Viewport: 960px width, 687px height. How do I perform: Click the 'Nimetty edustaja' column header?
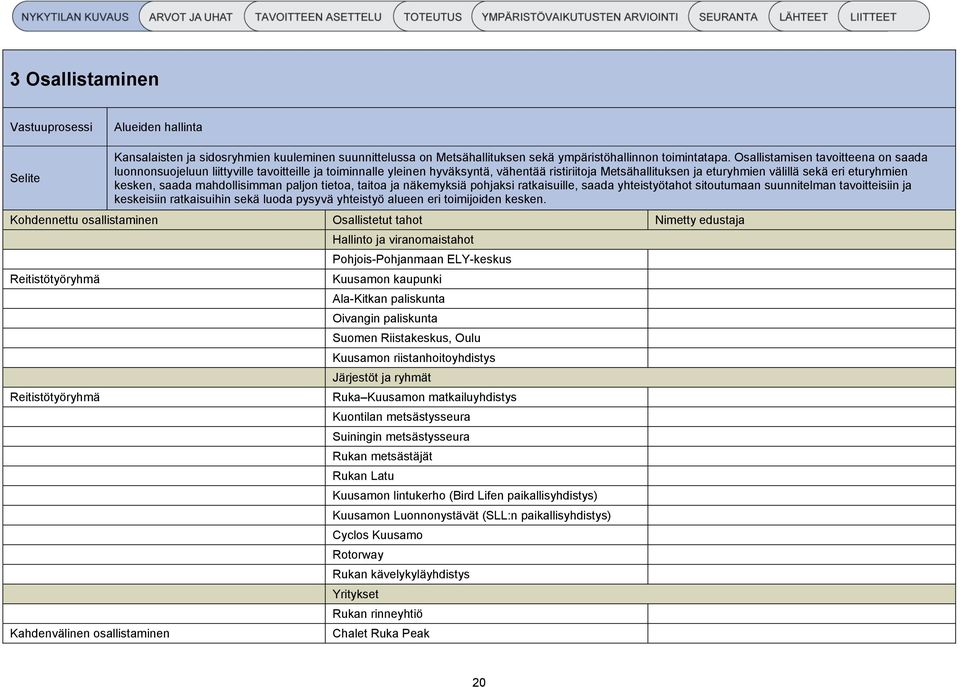[801, 220]
